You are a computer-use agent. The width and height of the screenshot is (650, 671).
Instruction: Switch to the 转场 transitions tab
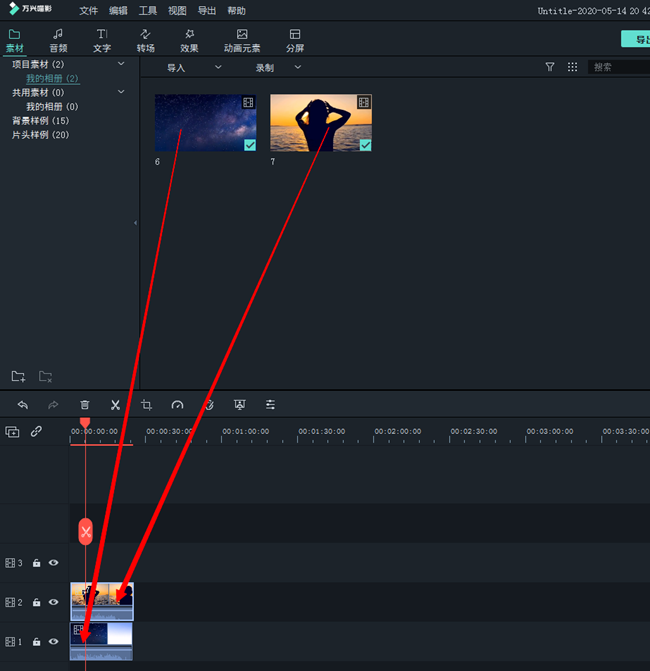point(146,40)
